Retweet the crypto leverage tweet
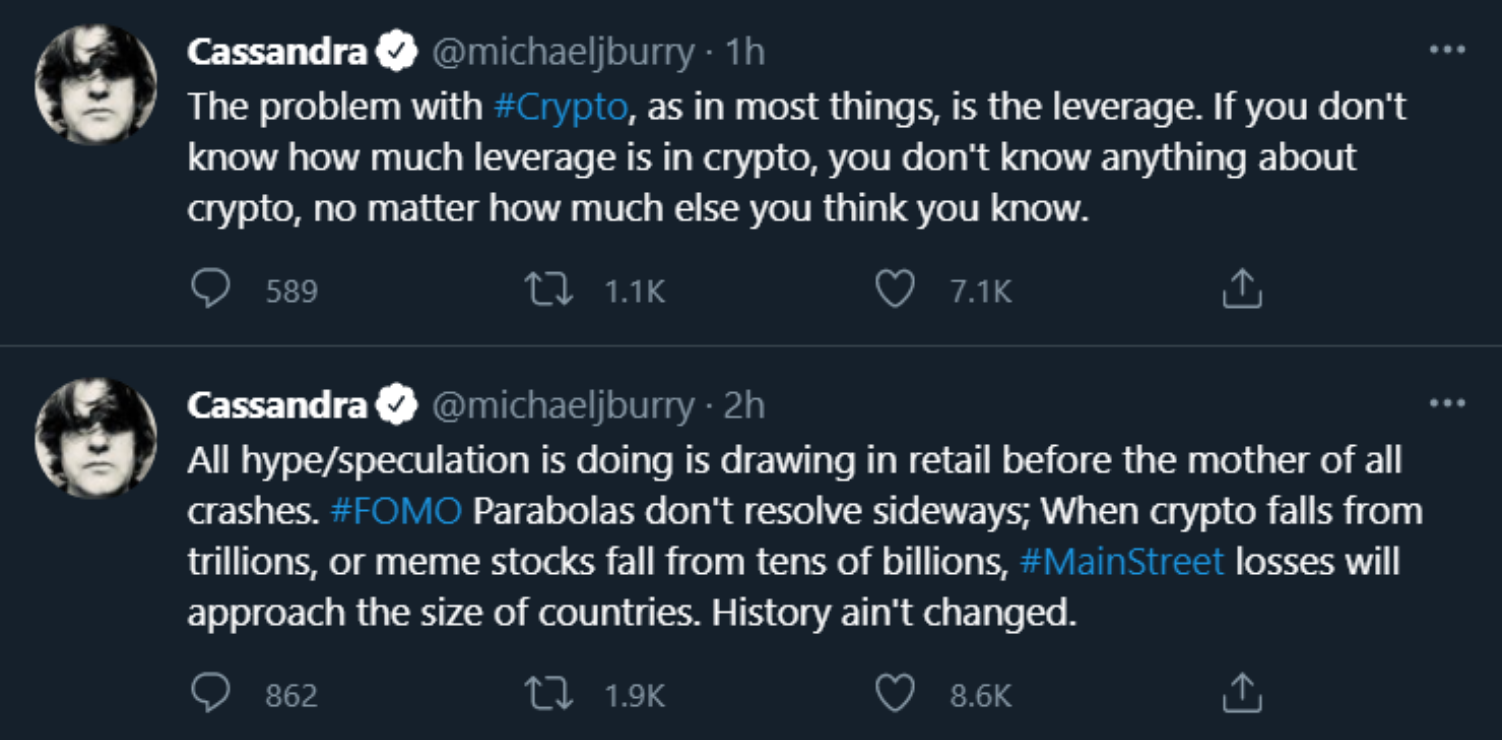The height and width of the screenshot is (740, 1502). tap(548, 290)
